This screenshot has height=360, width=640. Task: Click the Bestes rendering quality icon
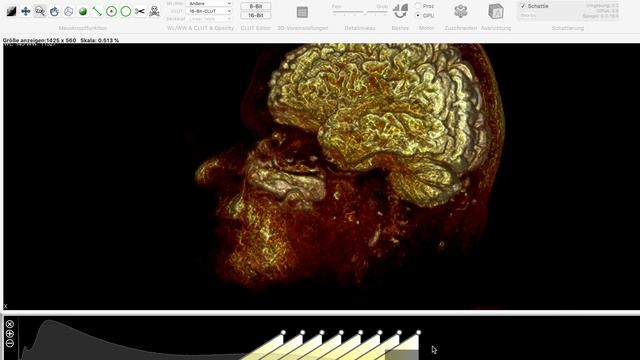[400, 11]
